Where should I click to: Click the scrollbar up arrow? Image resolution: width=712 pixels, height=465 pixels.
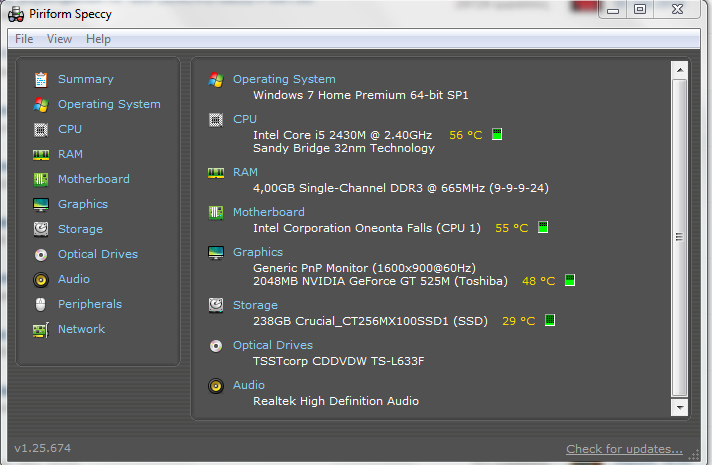click(x=680, y=70)
